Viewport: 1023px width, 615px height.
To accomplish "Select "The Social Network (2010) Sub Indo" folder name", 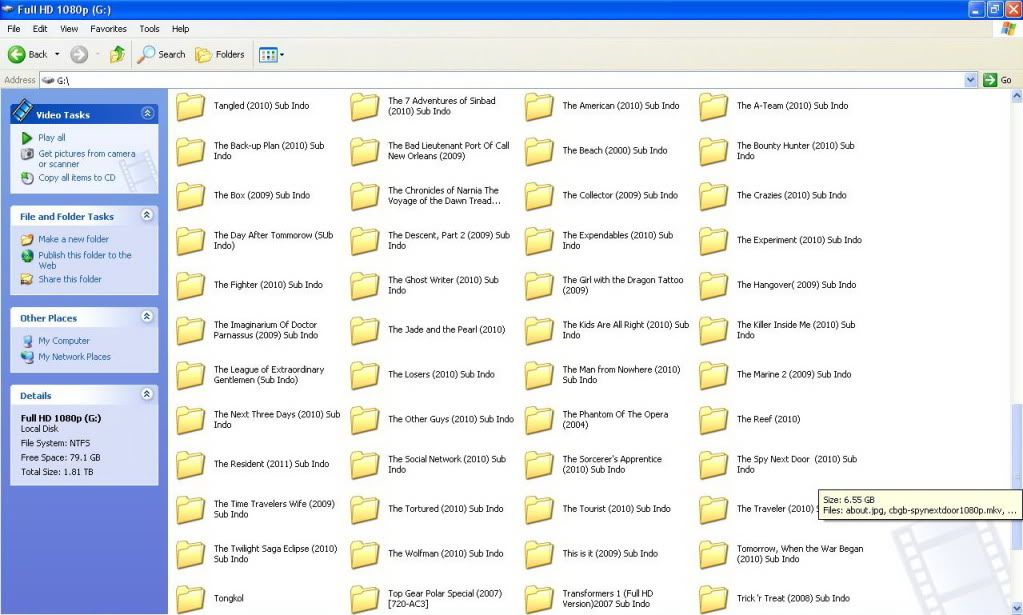I will click(x=447, y=464).
